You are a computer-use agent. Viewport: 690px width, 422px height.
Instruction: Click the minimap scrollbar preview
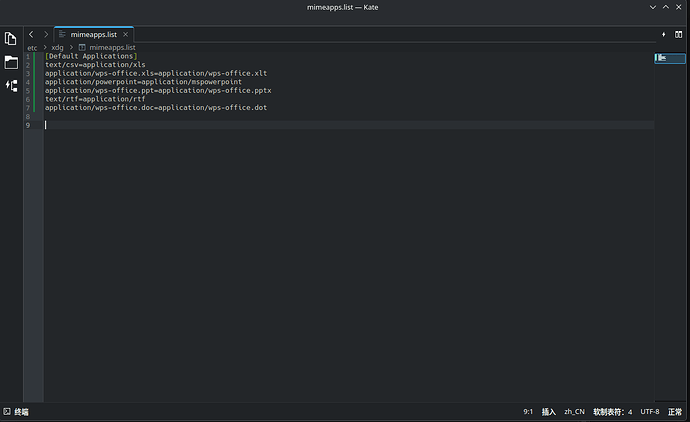670,58
